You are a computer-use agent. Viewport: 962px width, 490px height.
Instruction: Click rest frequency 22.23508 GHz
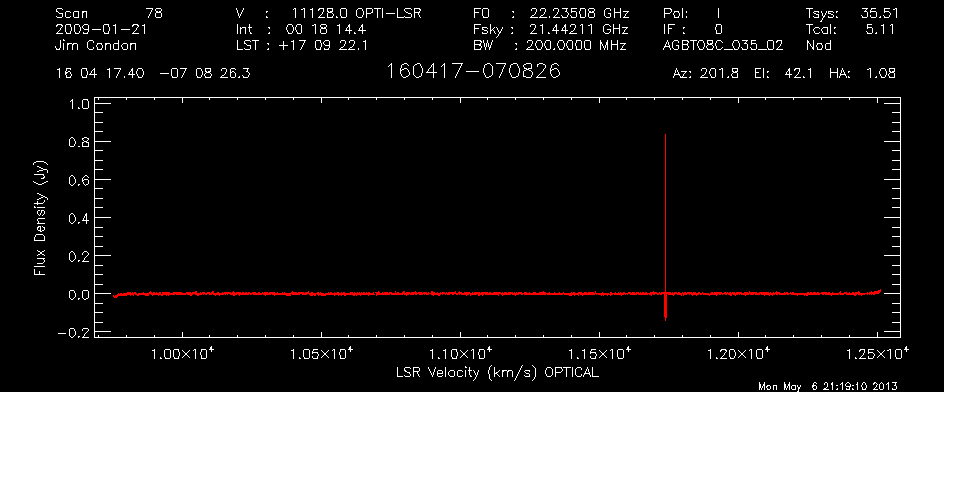click(579, 13)
